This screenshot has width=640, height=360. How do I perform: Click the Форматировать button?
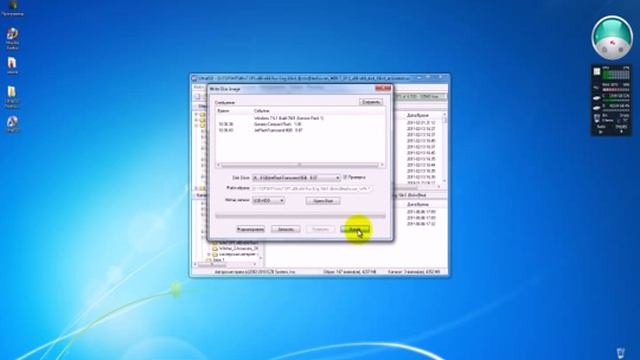[250, 229]
